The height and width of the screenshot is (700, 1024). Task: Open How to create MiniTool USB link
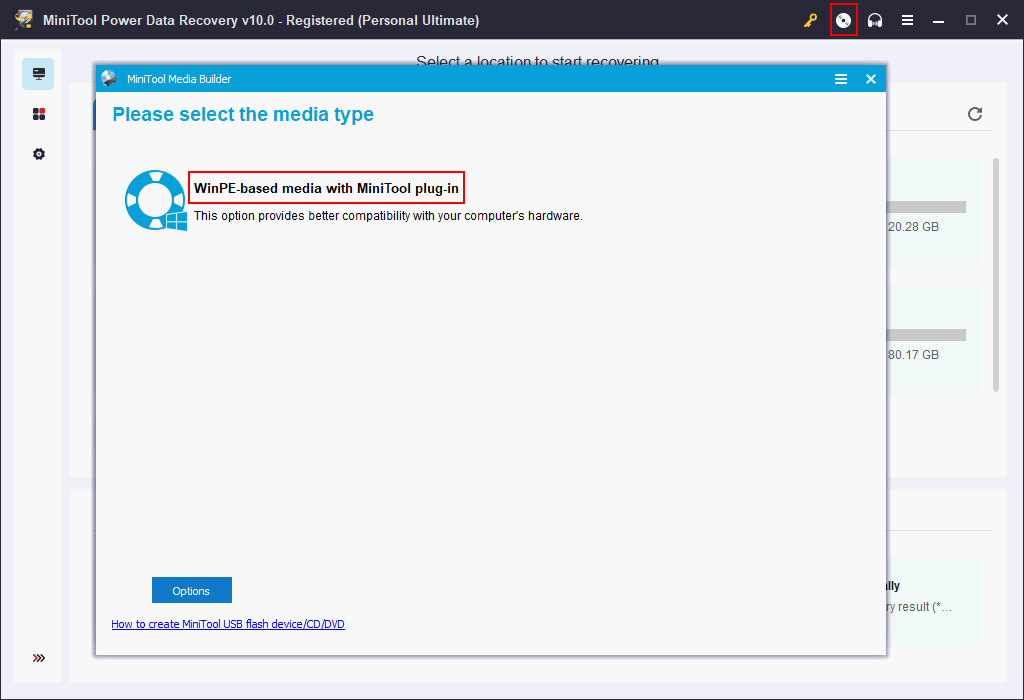(228, 624)
